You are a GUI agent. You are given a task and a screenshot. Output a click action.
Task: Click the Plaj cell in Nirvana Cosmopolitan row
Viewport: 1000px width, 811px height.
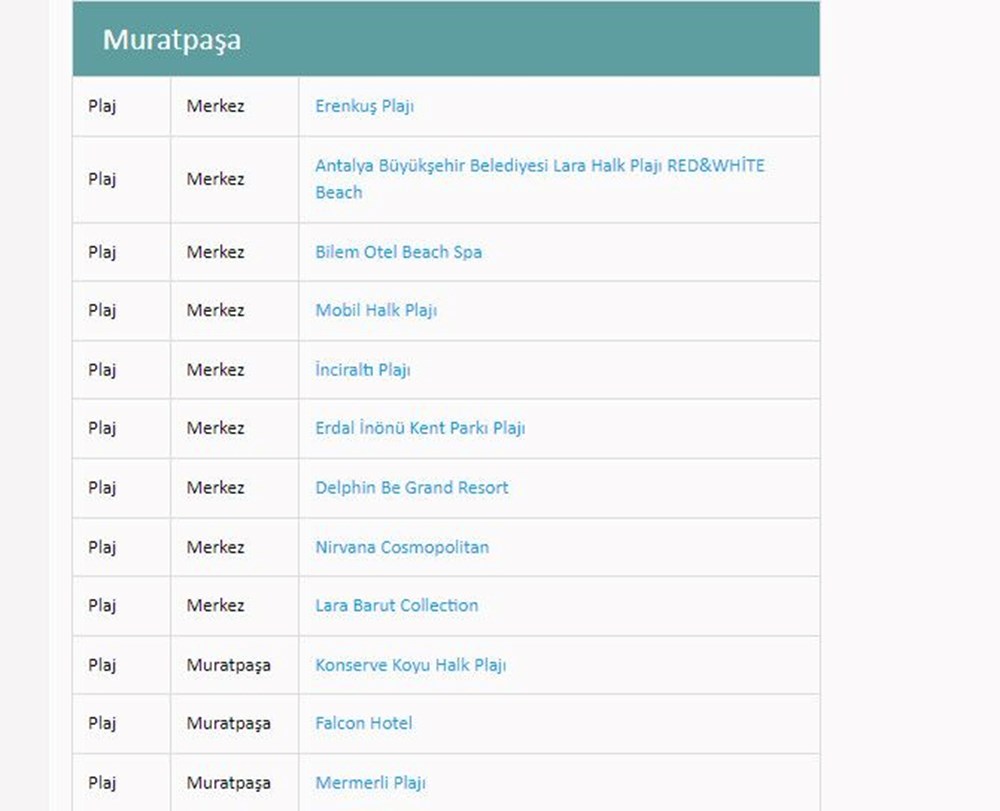(102, 547)
